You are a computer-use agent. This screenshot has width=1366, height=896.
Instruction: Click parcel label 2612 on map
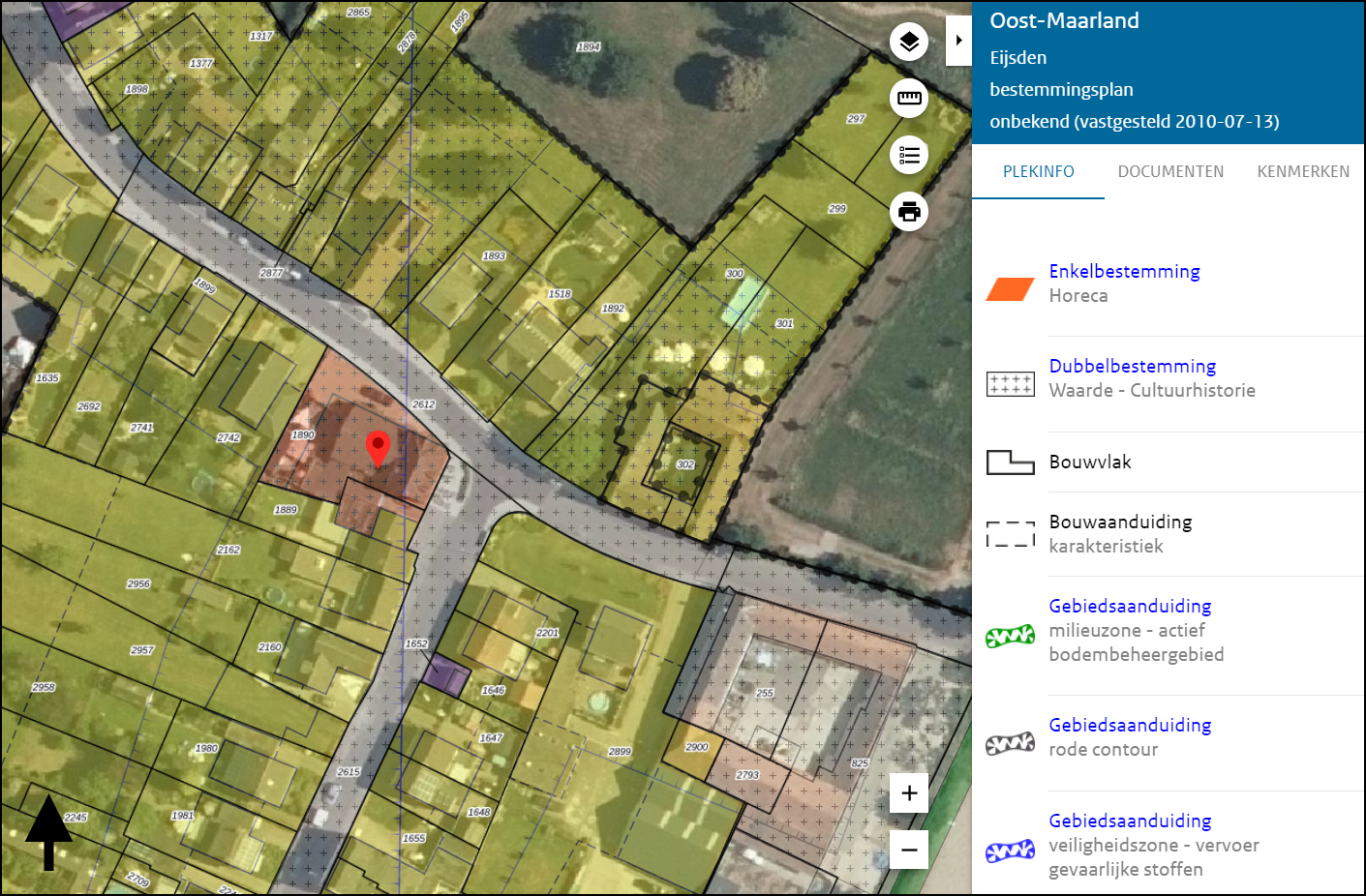pyautogui.click(x=423, y=404)
